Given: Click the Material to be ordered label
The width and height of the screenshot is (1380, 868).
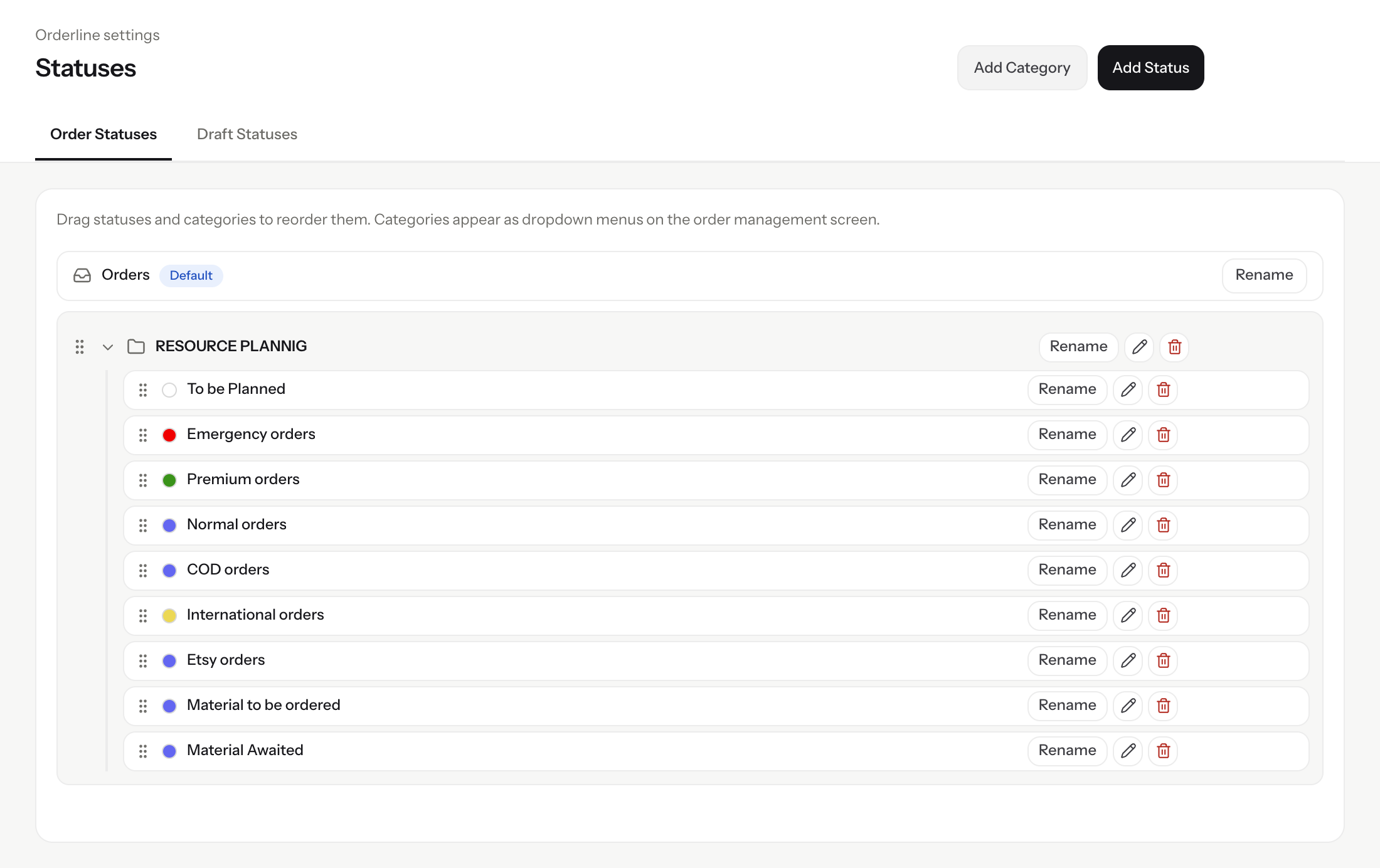Looking at the screenshot, I should click(263, 705).
